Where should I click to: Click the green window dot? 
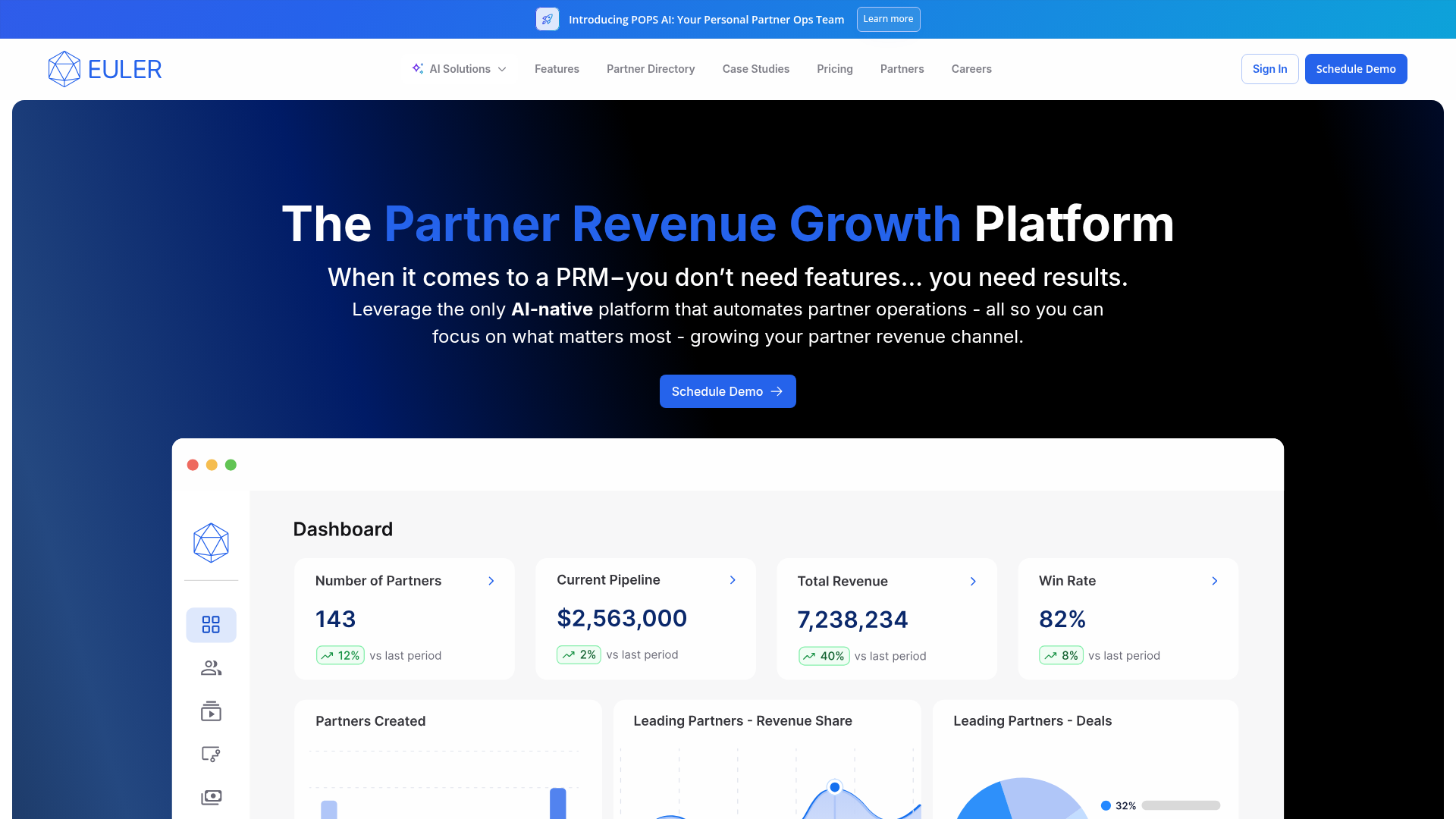click(231, 465)
